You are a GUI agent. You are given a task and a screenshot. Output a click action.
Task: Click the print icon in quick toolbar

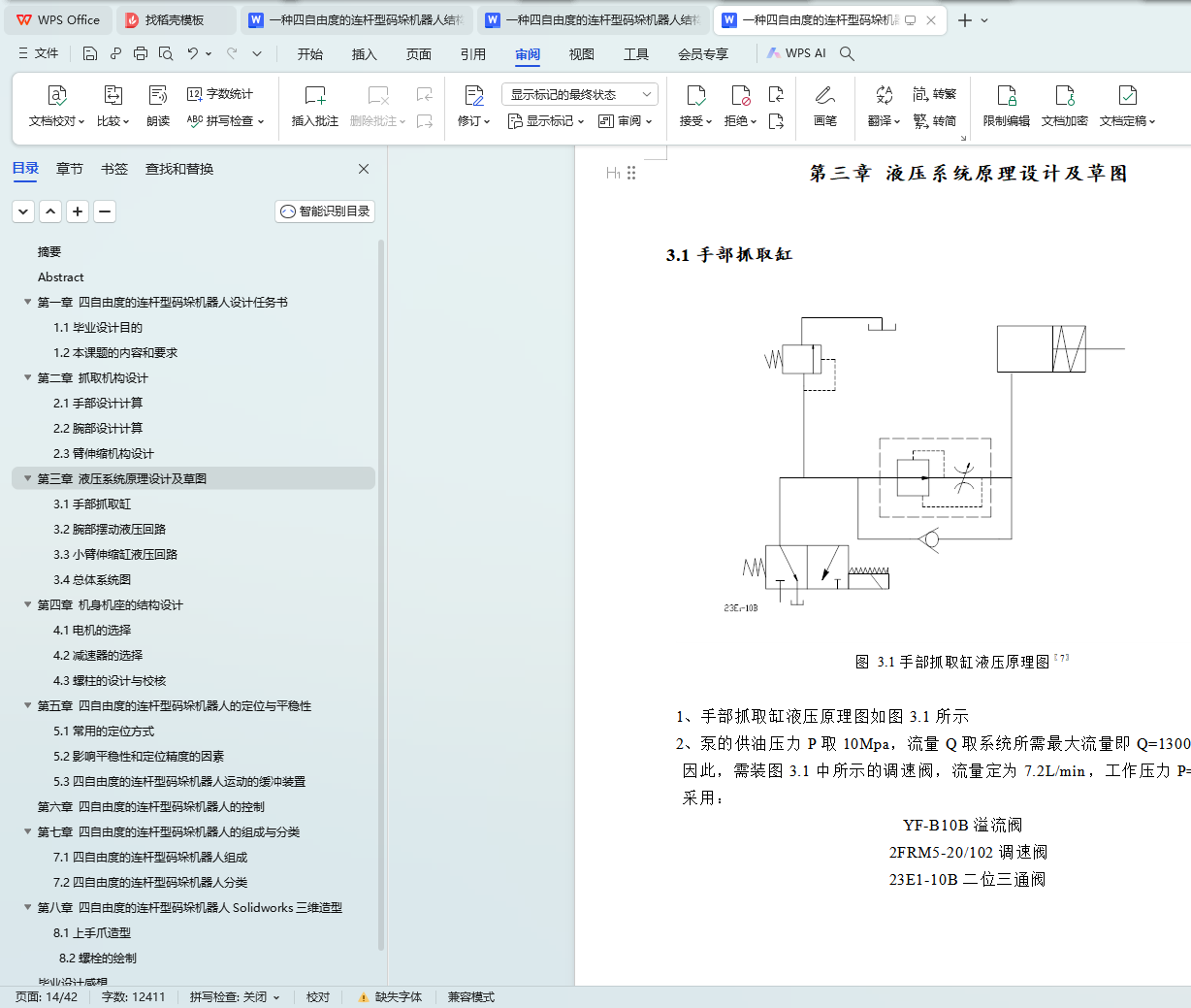(x=141, y=53)
